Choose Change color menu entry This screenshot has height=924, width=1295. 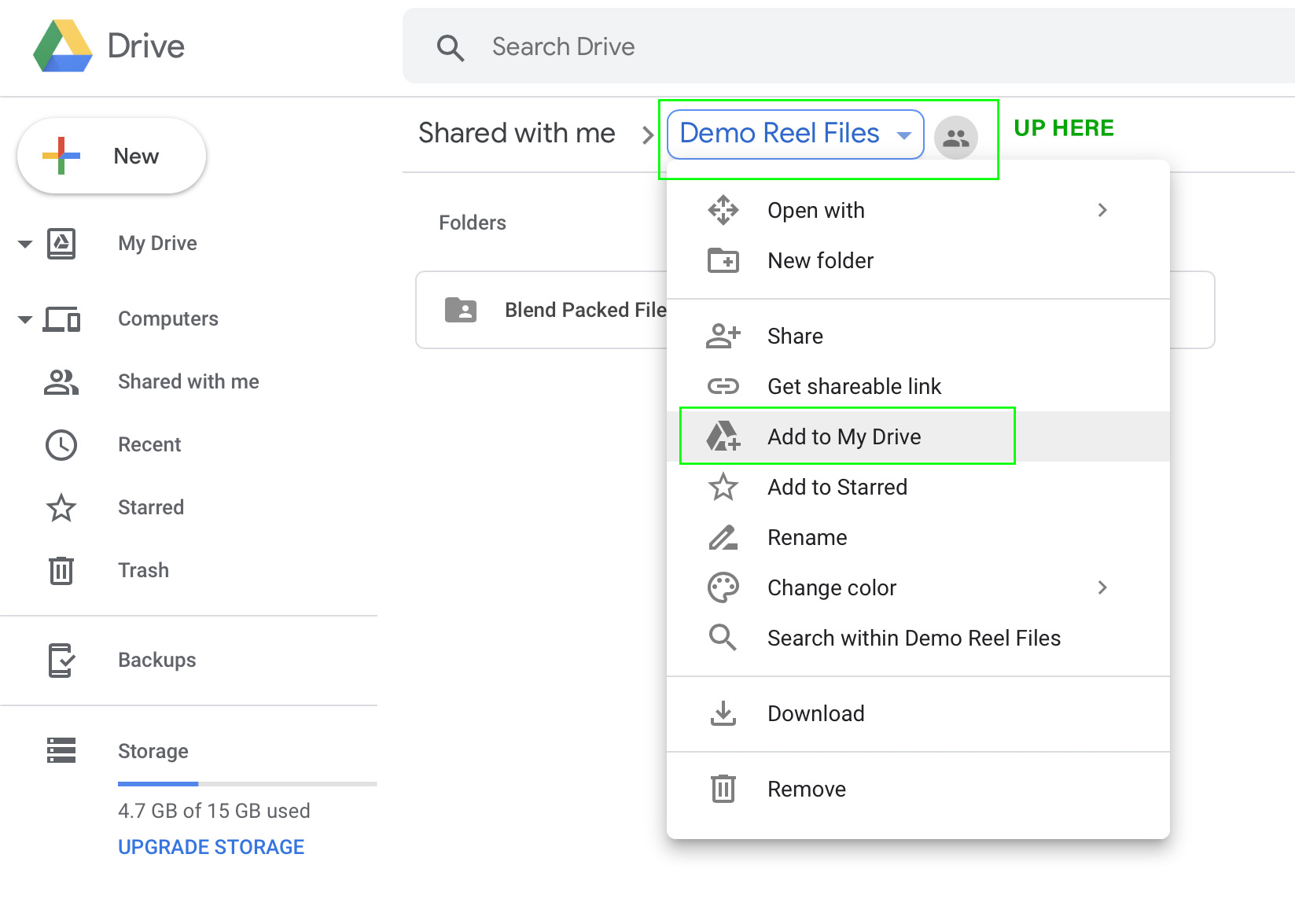[x=832, y=587]
